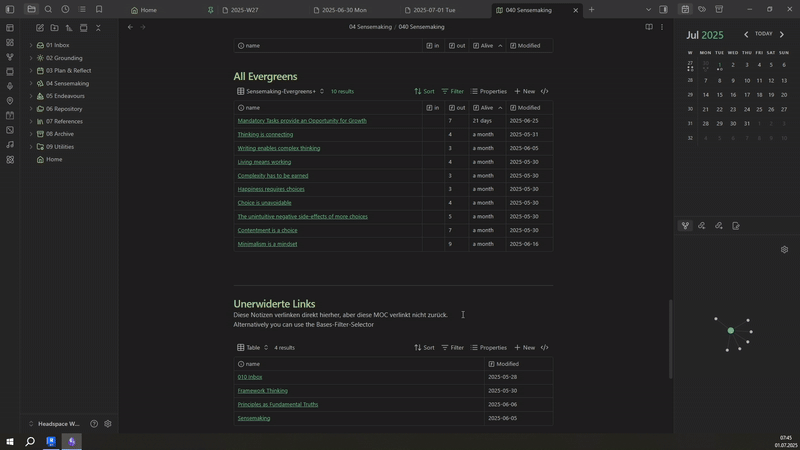800x450 pixels.
Task: Toggle the left sidebar
Action: [x=10, y=10]
